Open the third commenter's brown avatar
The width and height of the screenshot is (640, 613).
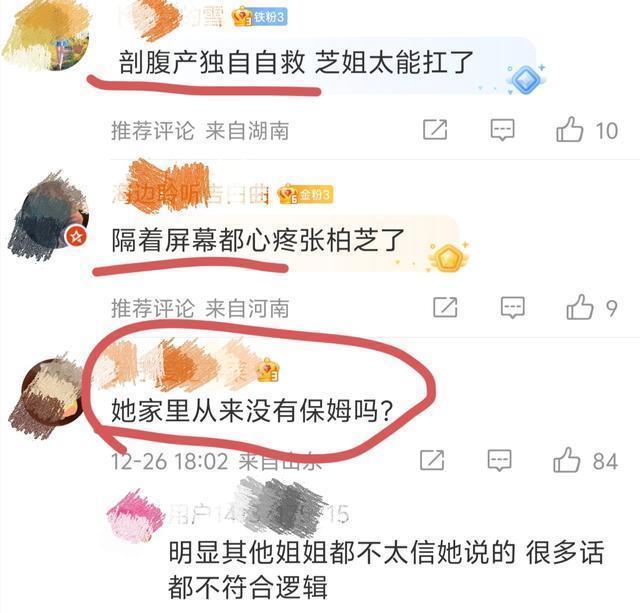point(49,394)
